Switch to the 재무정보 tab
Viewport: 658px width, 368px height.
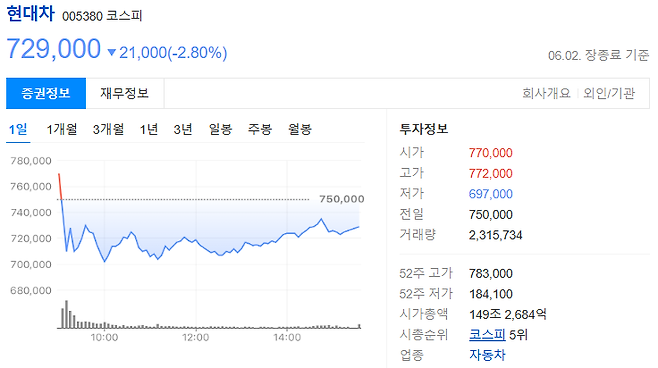click(x=125, y=93)
